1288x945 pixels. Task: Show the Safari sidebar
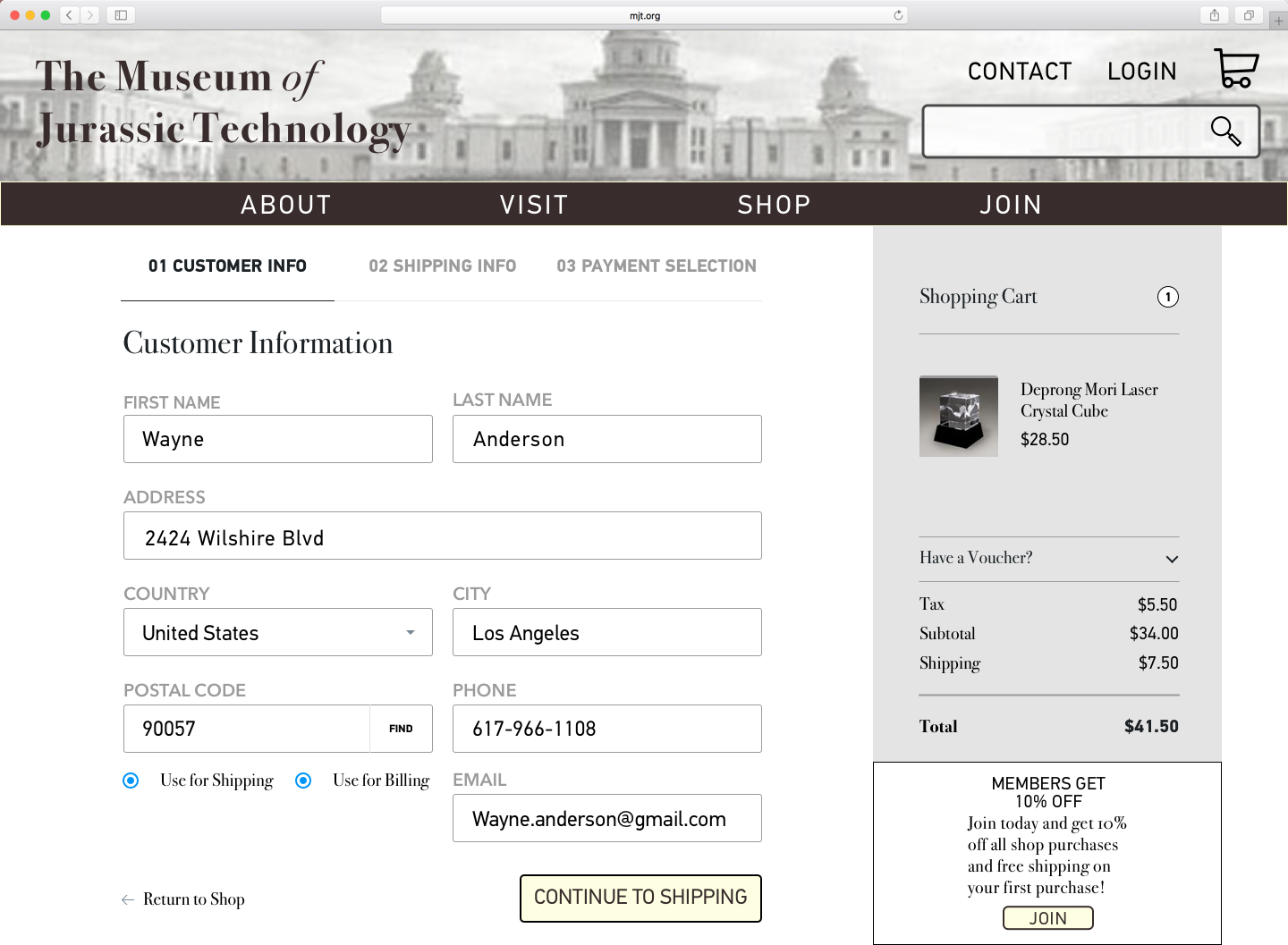121,15
